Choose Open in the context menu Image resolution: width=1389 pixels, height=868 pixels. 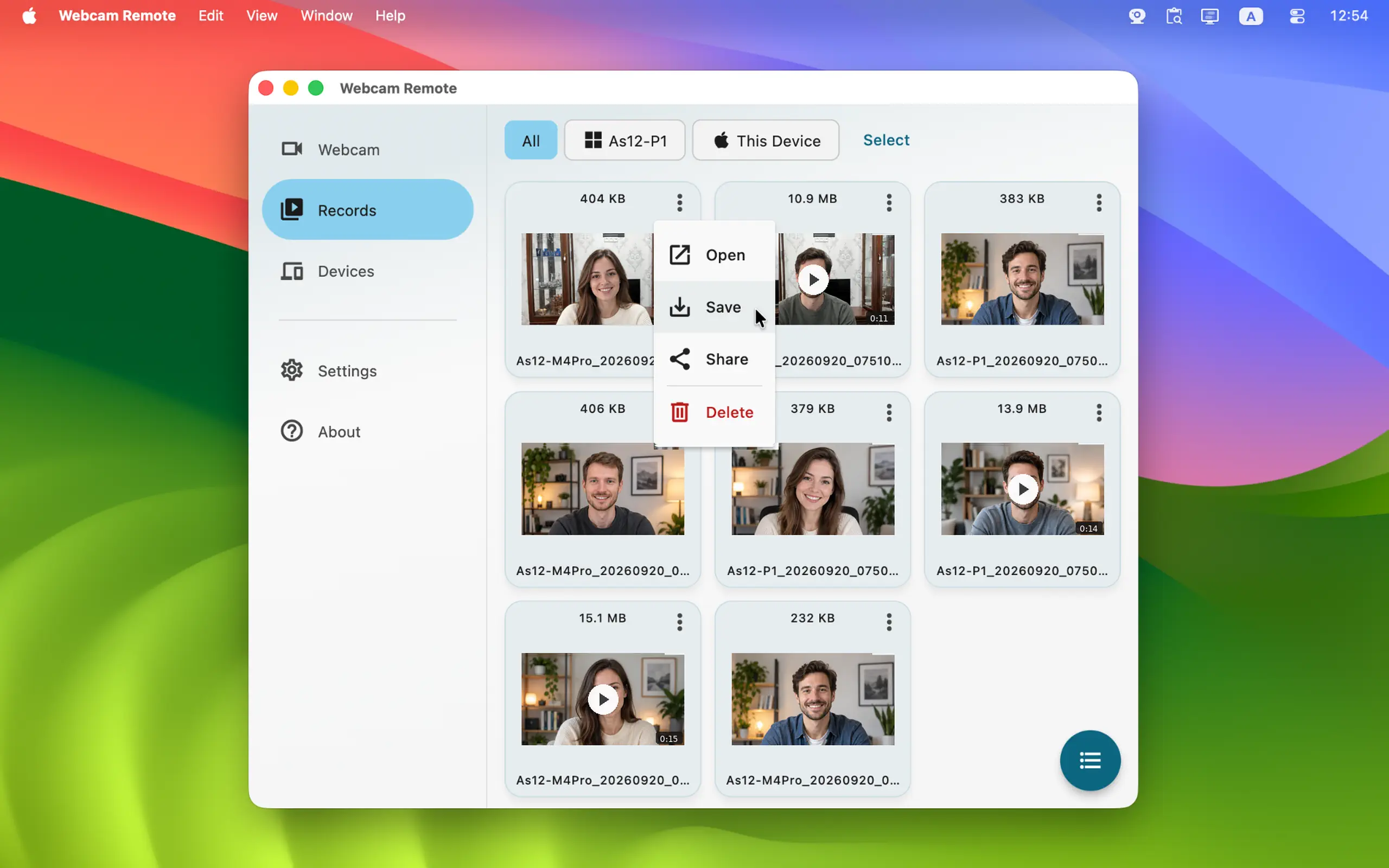tap(714, 255)
